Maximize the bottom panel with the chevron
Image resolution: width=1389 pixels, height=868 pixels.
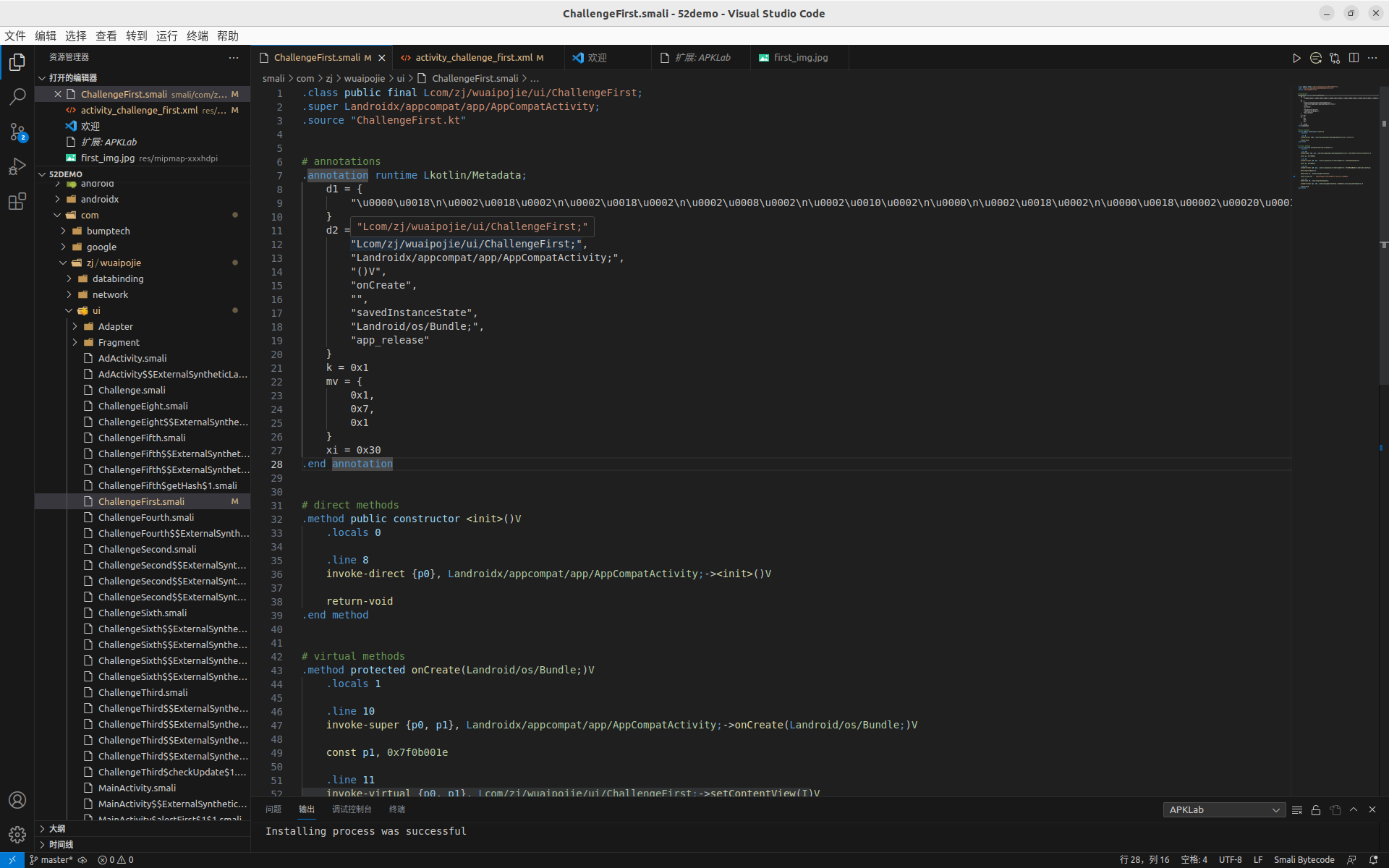[1354, 810]
